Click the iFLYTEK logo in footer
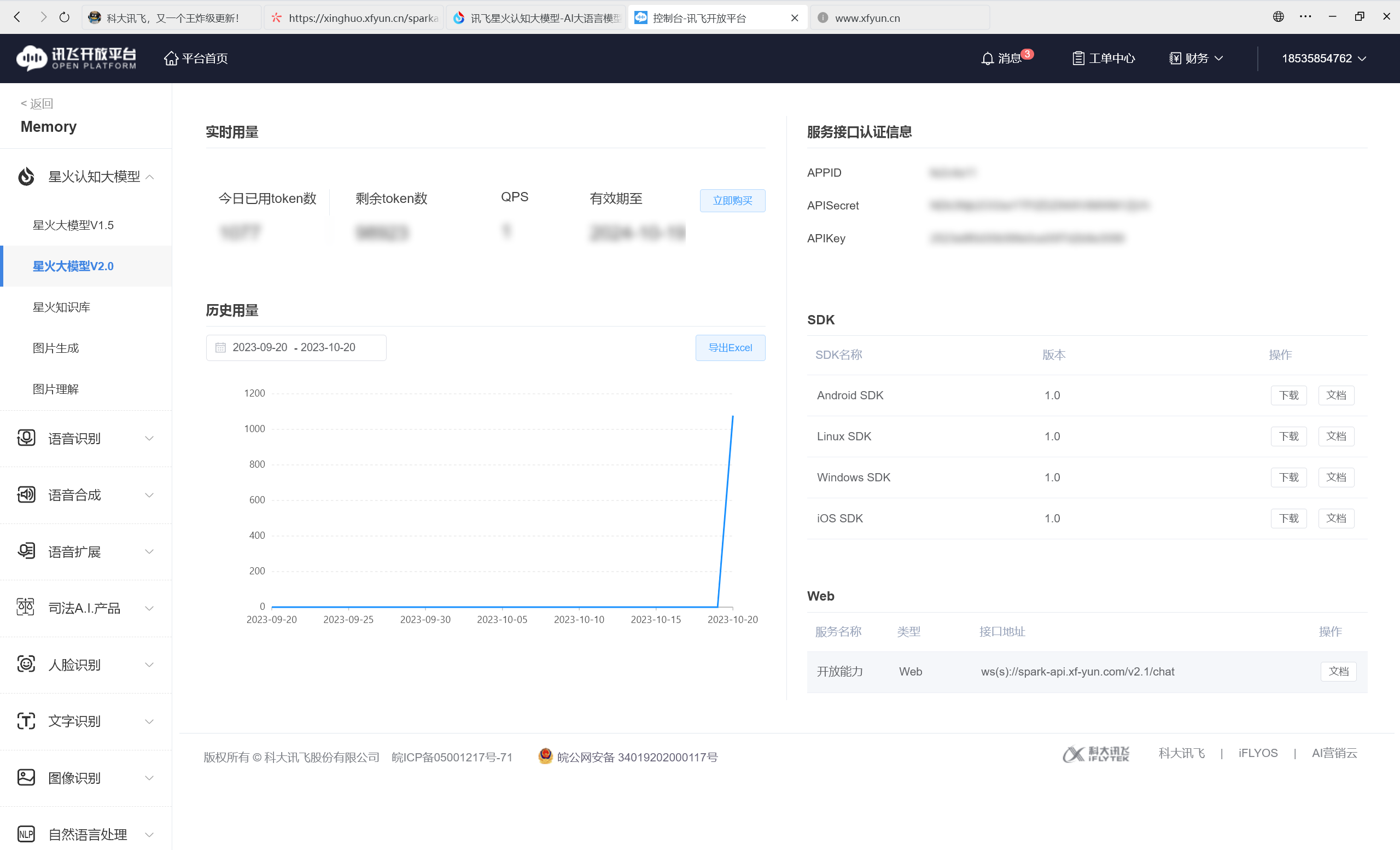Image resolution: width=1400 pixels, height=850 pixels. point(1095,754)
